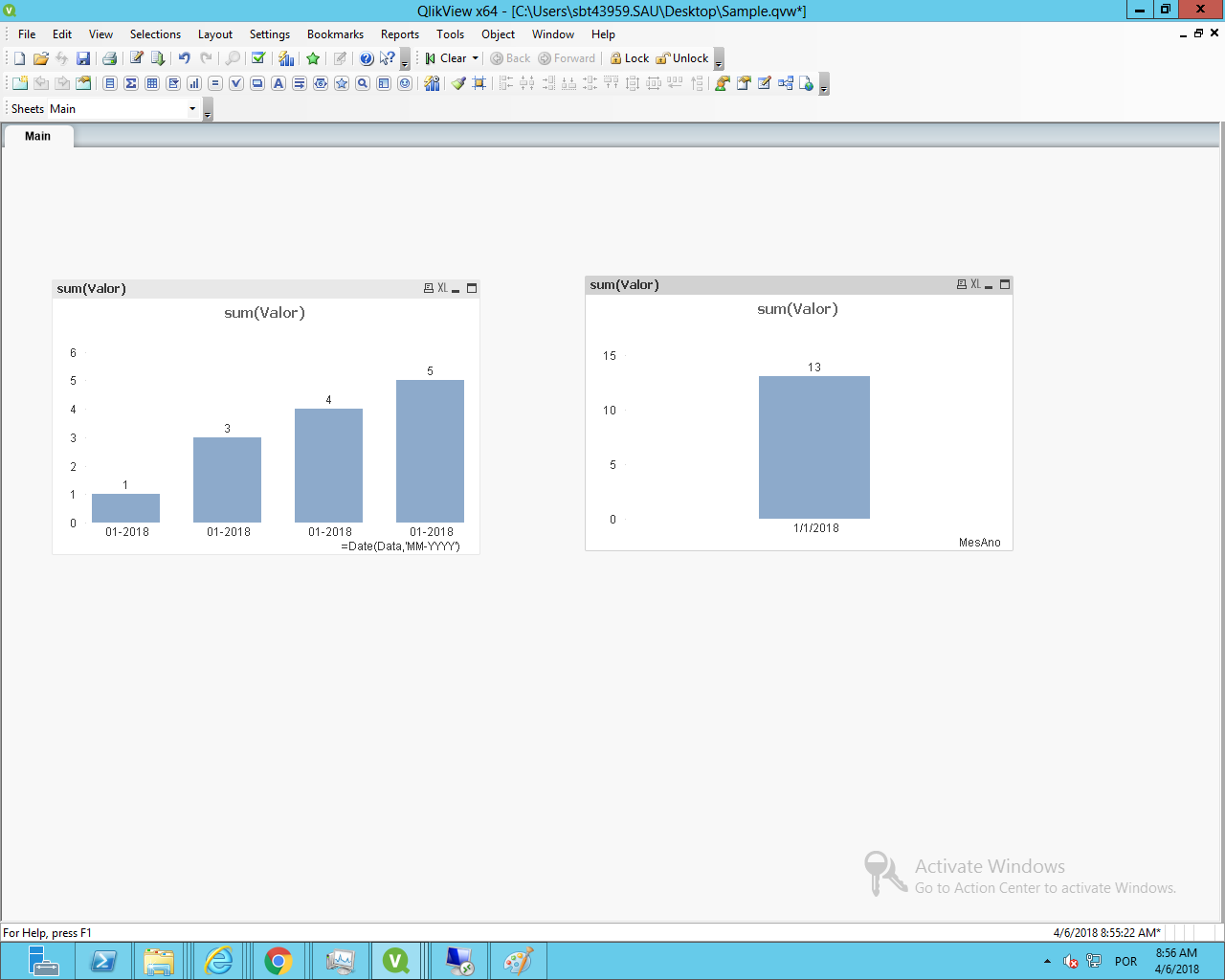The width and height of the screenshot is (1225, 980).
Task: Select the bar labeled 13
Action: [814, 447]
